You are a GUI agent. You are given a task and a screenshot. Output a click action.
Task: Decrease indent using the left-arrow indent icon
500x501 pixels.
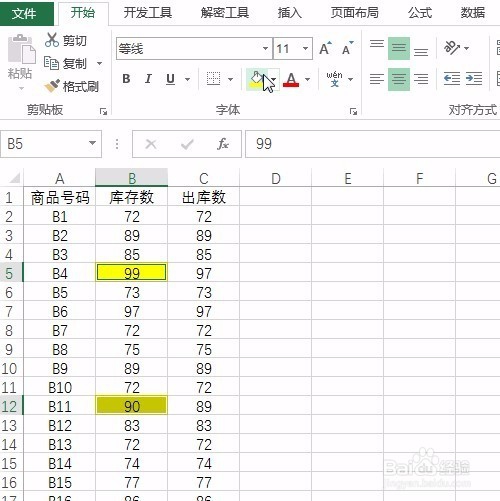(452, 79)
